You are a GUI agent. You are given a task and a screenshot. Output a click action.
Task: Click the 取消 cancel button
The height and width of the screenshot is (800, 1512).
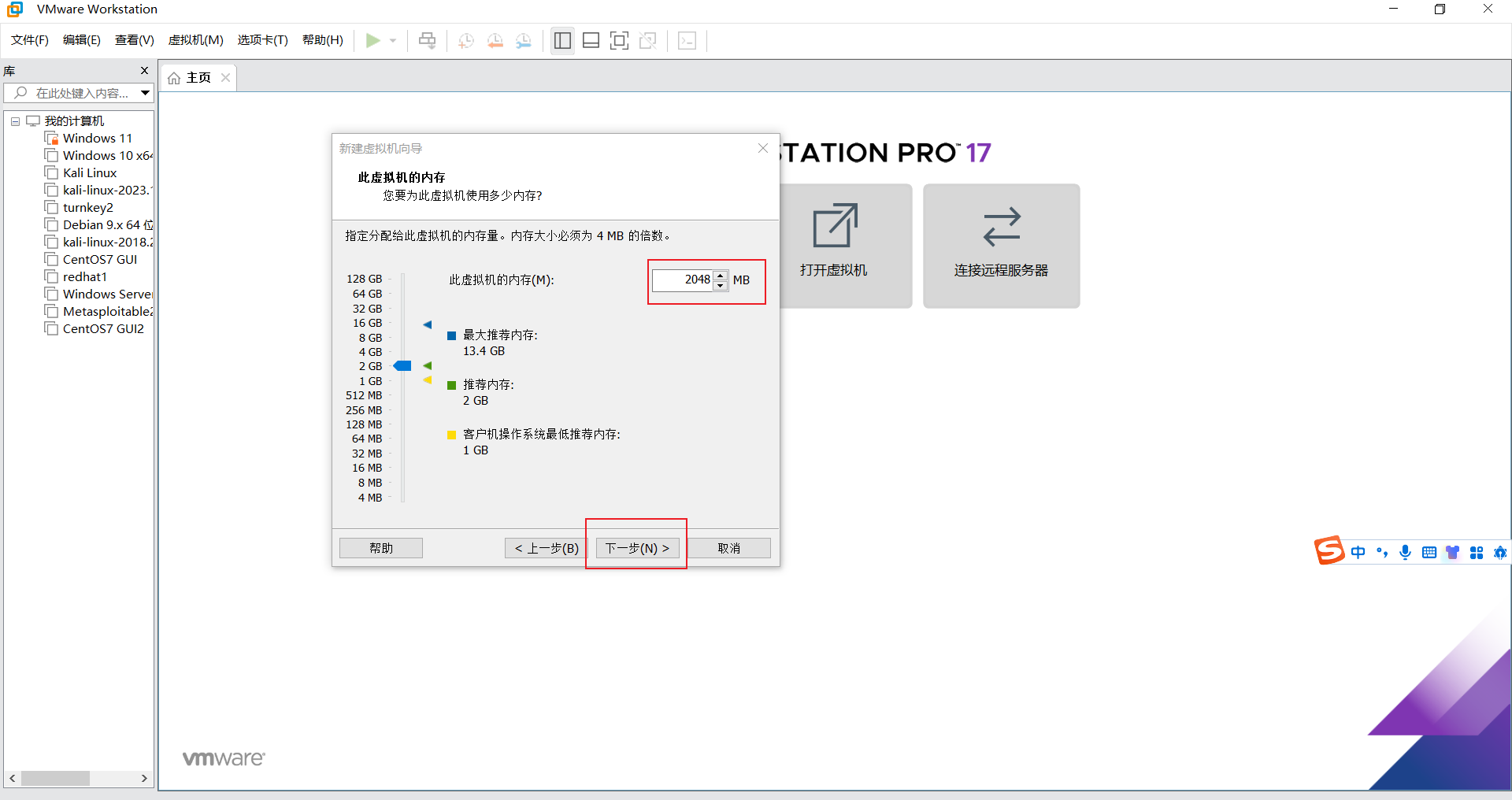click(728, 548)
